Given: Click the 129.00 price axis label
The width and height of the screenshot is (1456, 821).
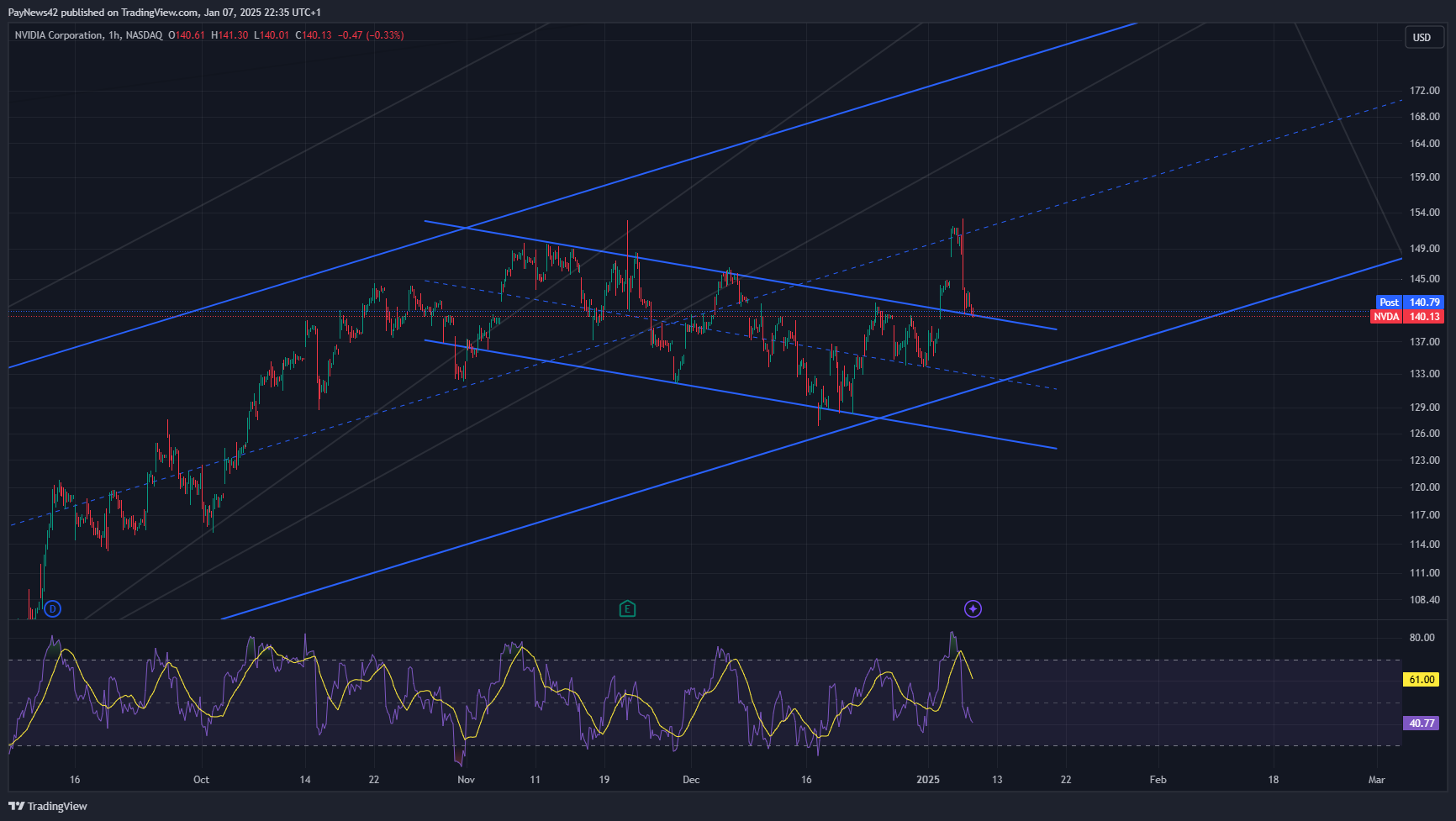Looking at the screenshot, I should coord(1425,408).
